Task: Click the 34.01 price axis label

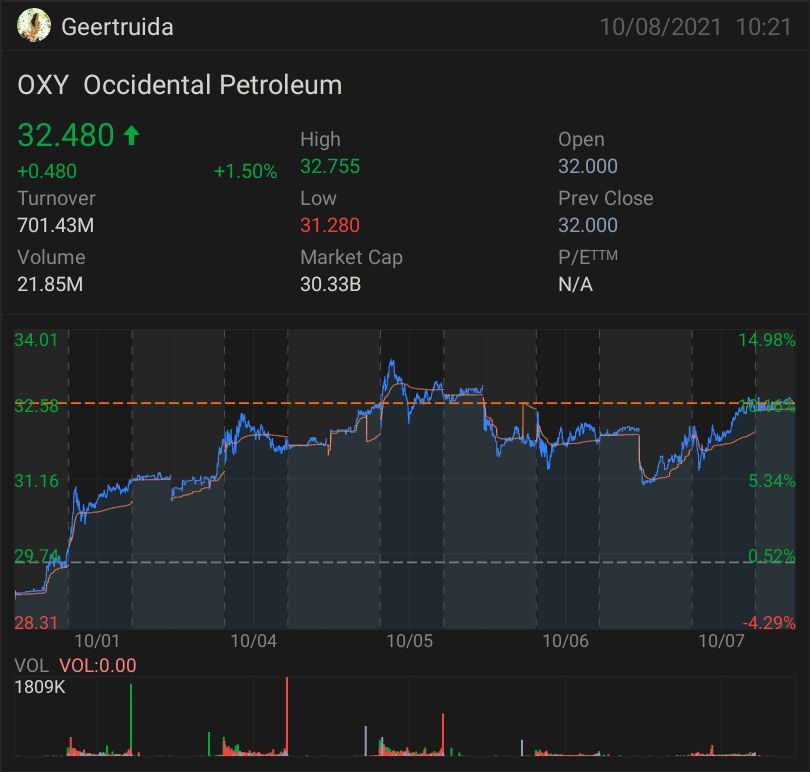Action: click(x=36, y=340)
